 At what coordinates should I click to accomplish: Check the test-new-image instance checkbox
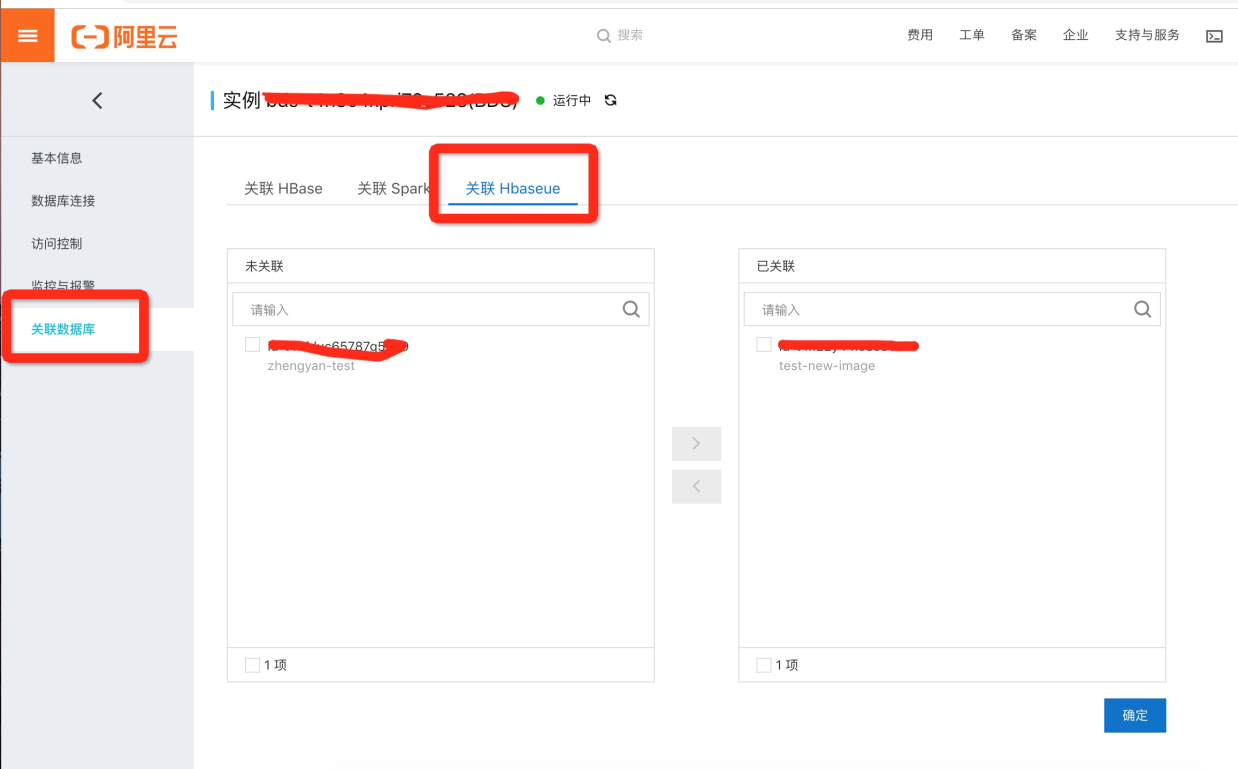(764, 345)
